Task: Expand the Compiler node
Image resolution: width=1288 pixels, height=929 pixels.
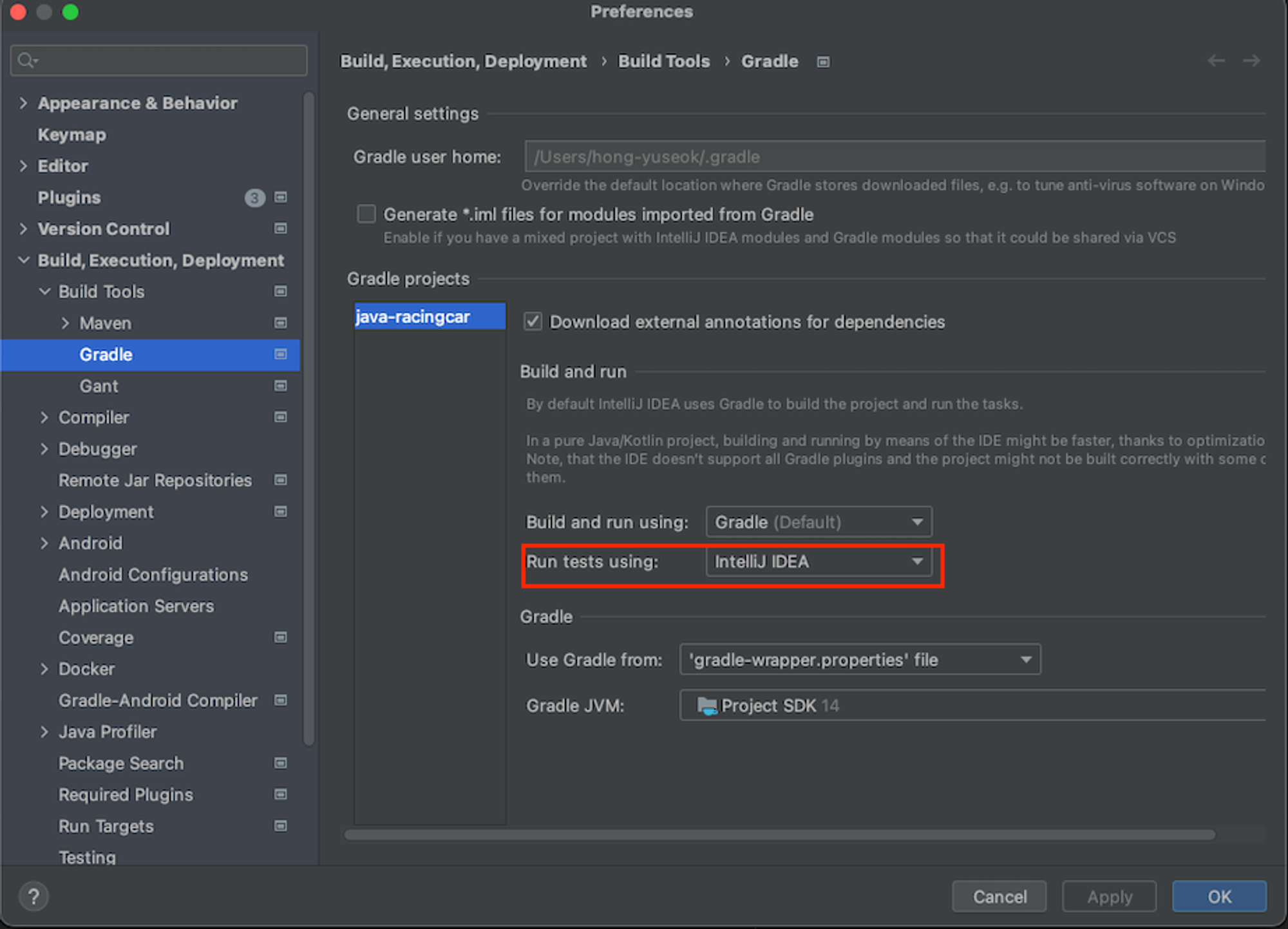Action: click(x=44, y=417)
